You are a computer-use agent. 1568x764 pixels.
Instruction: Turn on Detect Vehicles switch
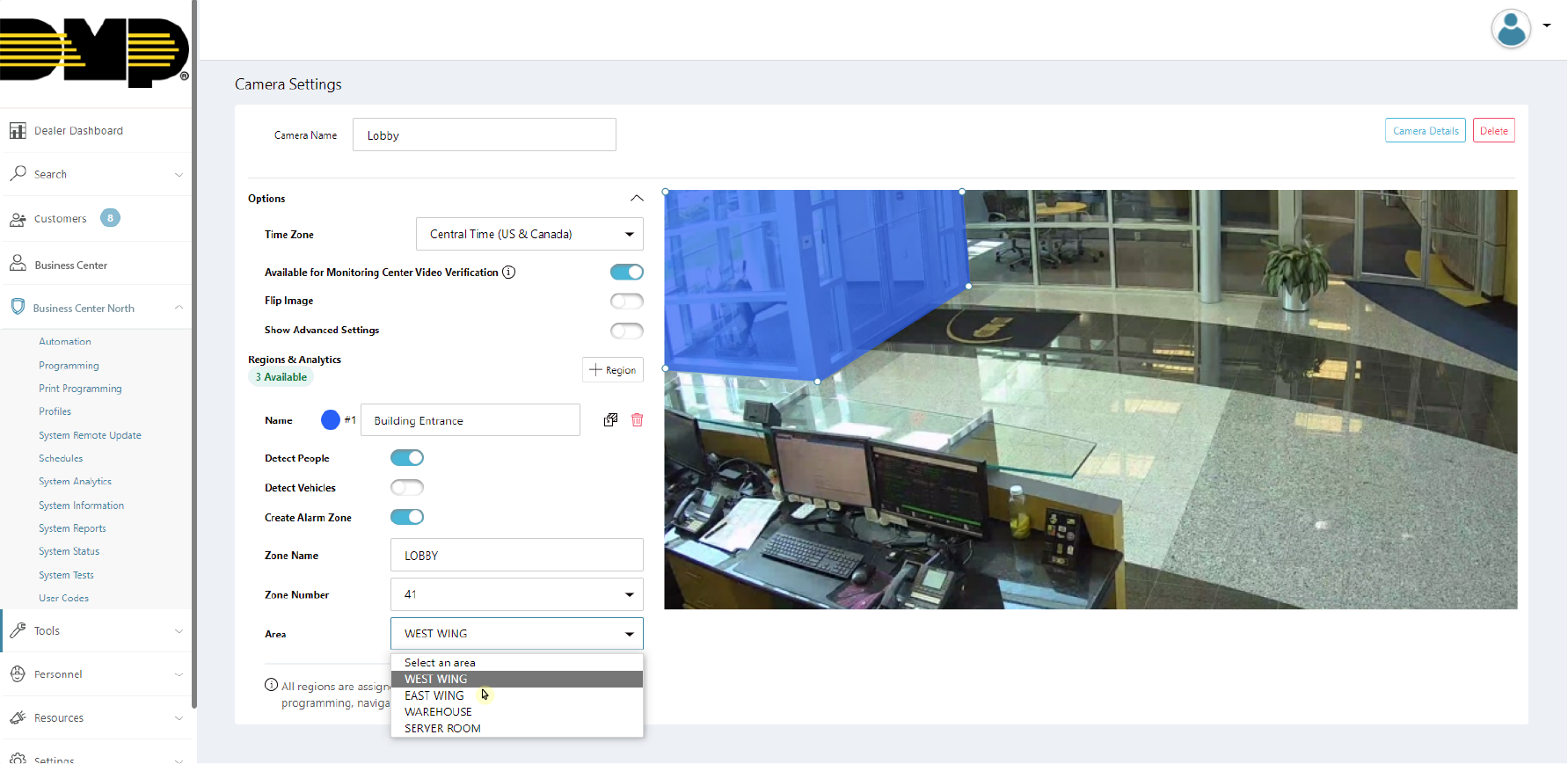[406, 488]
